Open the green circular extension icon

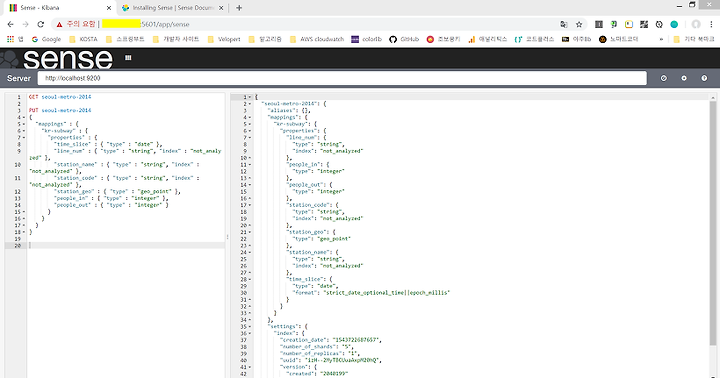[674, 24]
